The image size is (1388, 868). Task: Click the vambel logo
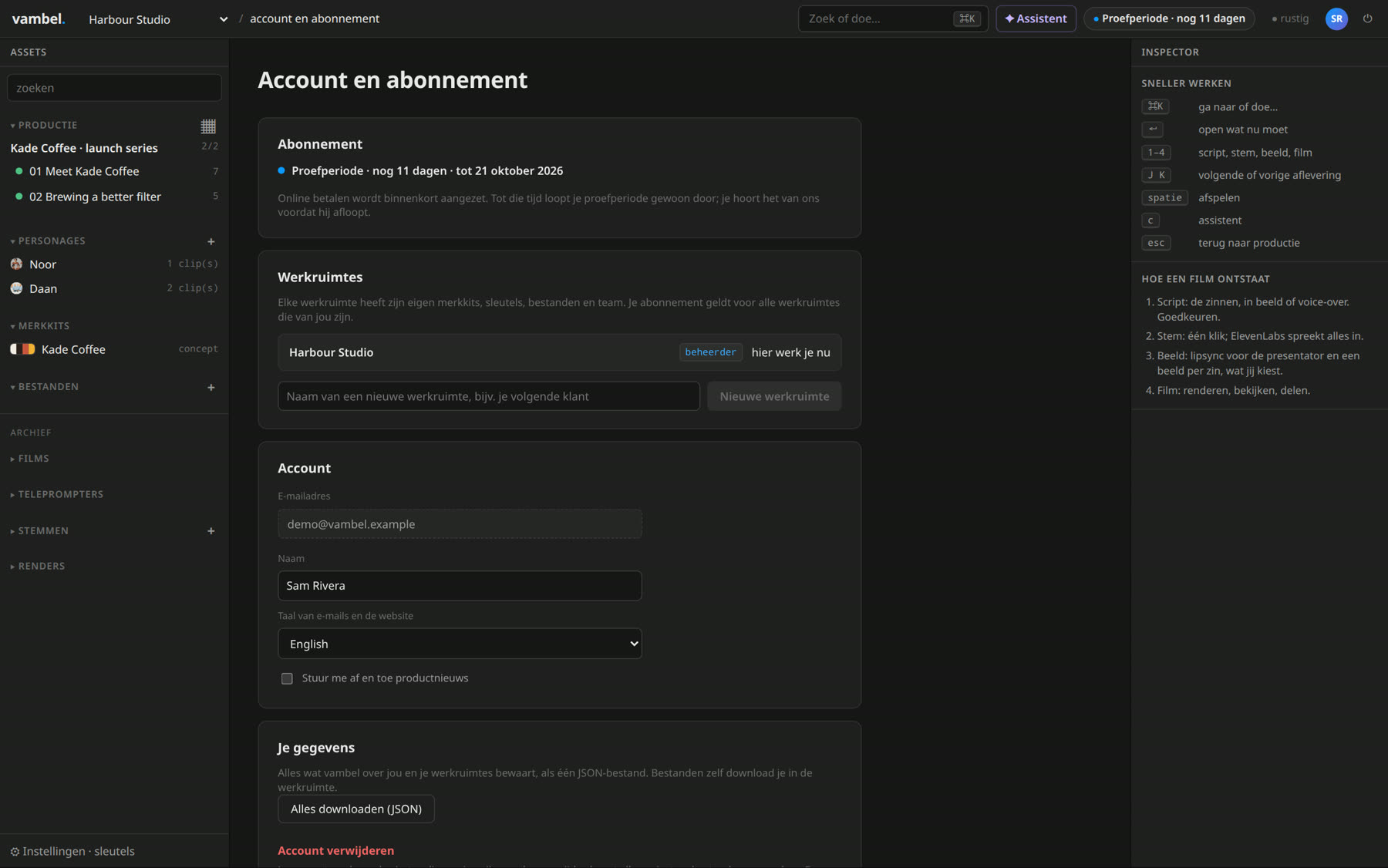pos(39,19)
